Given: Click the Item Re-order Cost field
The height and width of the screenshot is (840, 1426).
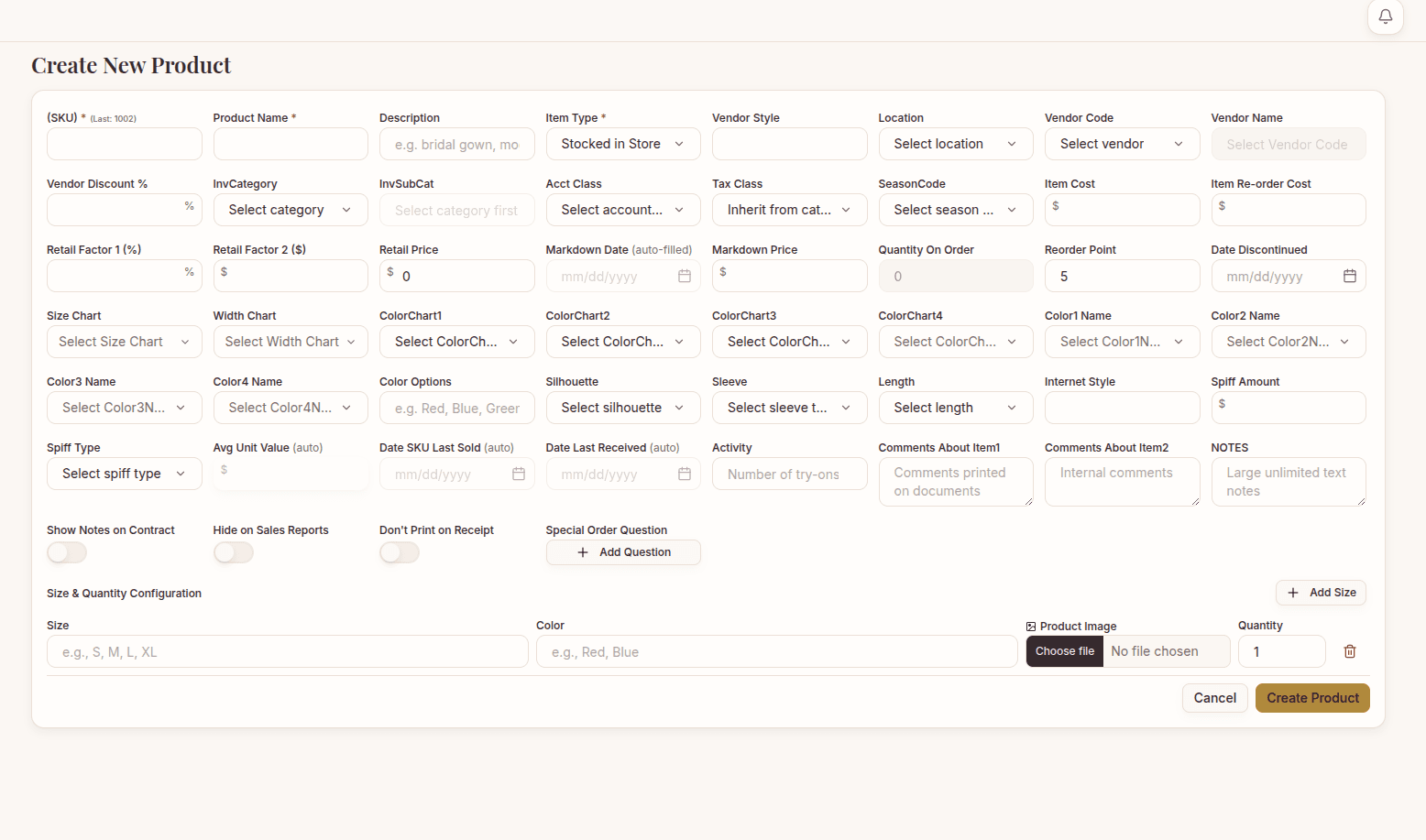Looking at the screenshot, I should click(1289, 210).
